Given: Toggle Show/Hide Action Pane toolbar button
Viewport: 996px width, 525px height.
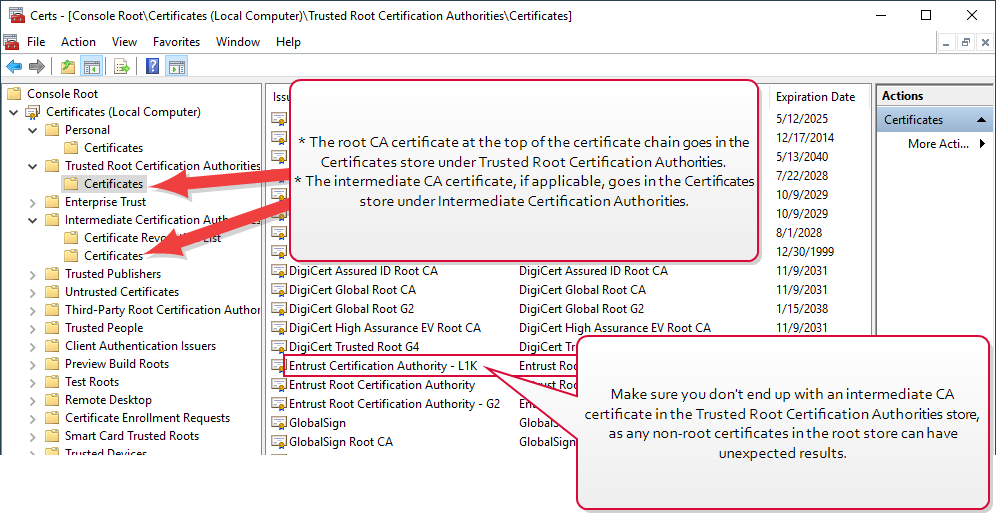Looking at the screenshot, I should click(x=177, y=67).
